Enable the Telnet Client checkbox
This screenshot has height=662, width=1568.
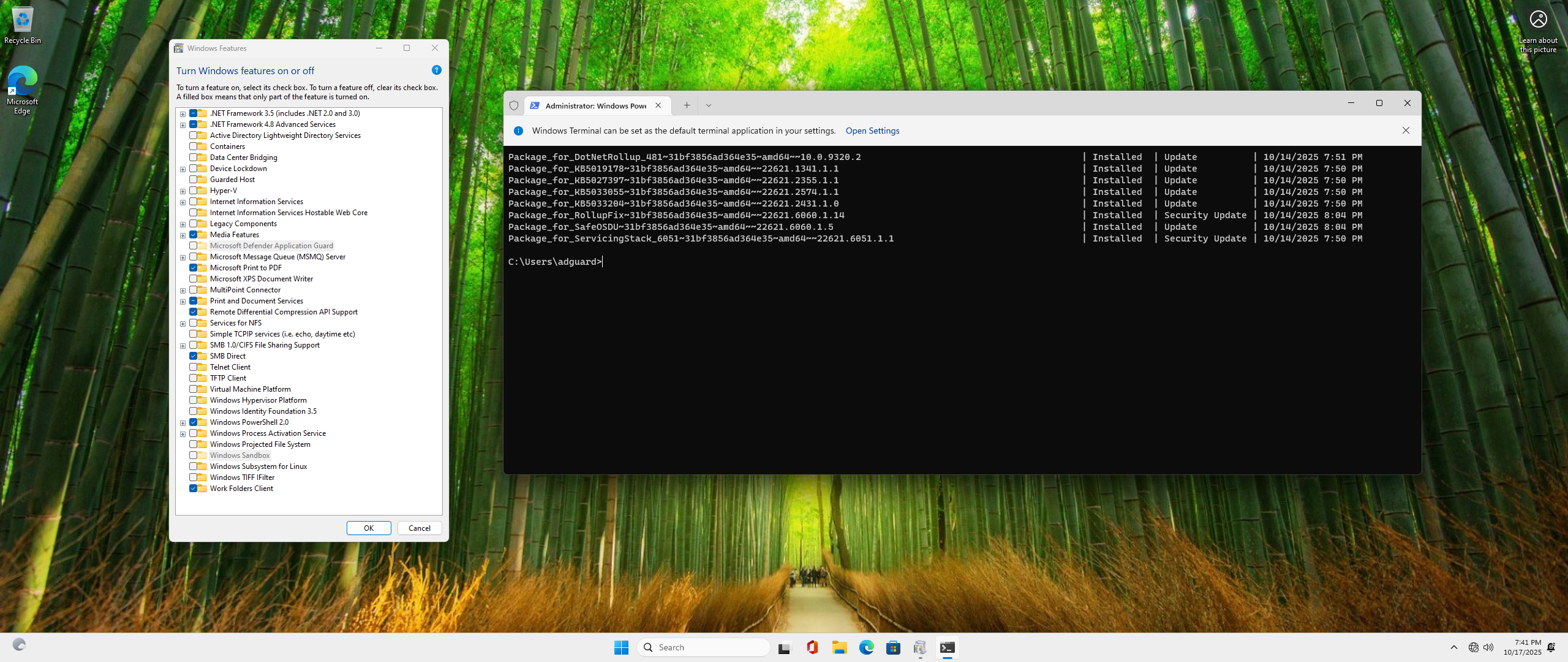(x=194, y=367)
